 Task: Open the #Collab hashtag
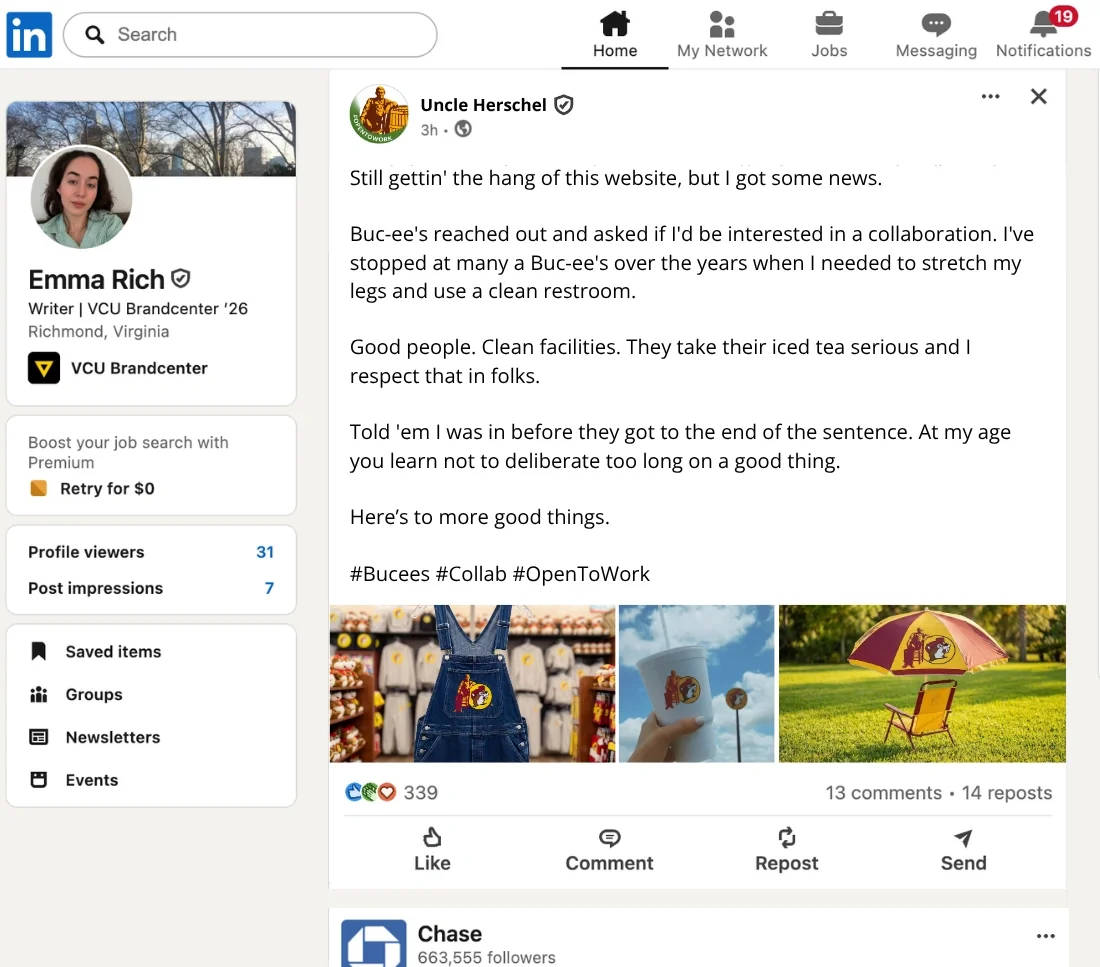[471, 573]
